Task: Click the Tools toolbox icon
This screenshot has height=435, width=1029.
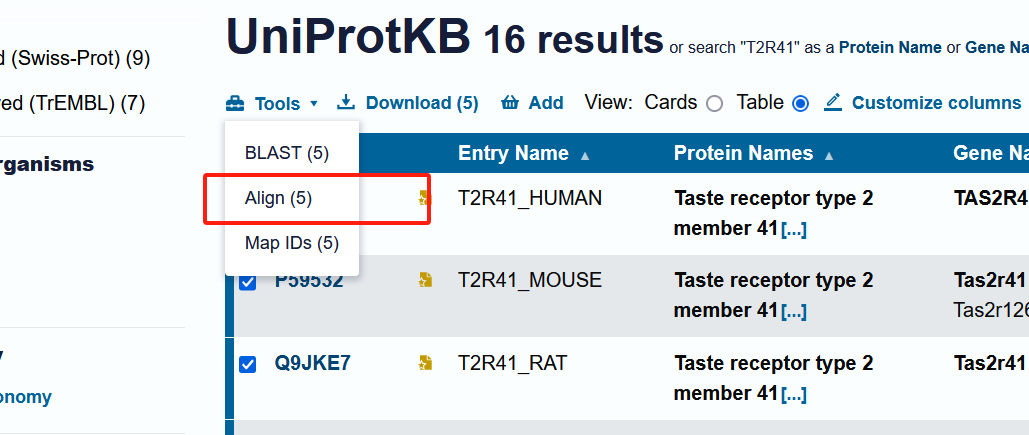Action: click(x=235, y=104)
